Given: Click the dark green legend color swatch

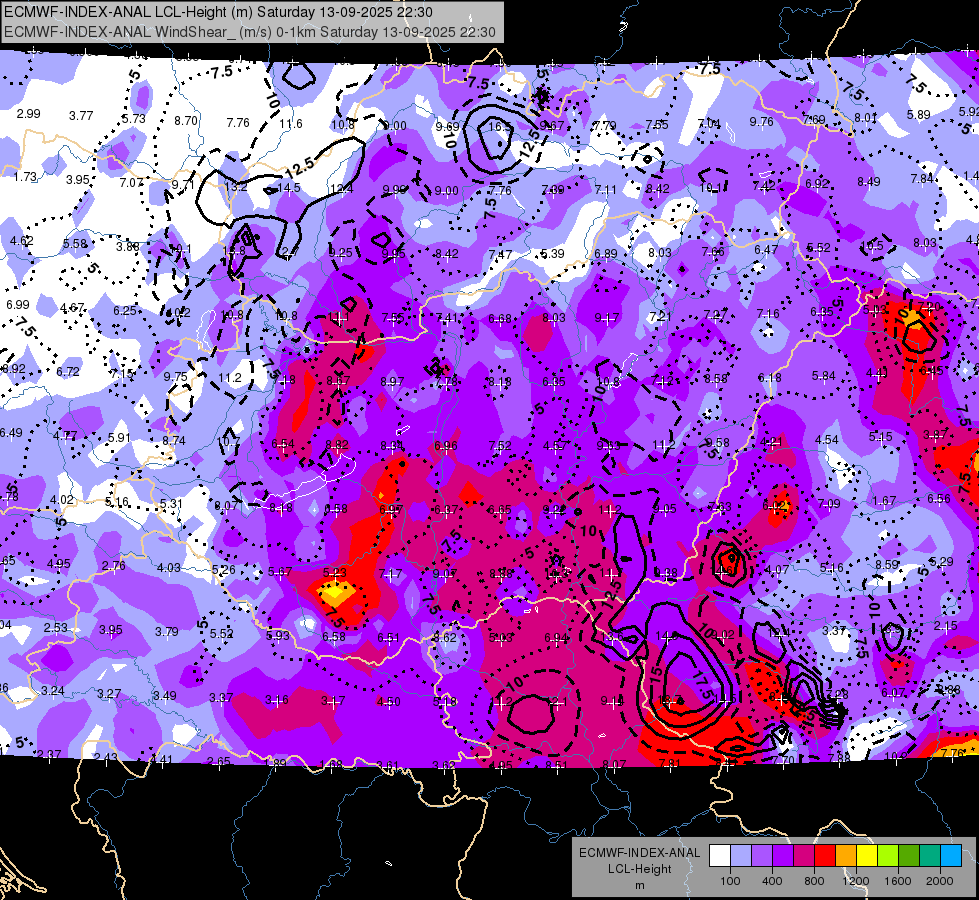Looking at the screenshot, I should (x=909, y=856).
